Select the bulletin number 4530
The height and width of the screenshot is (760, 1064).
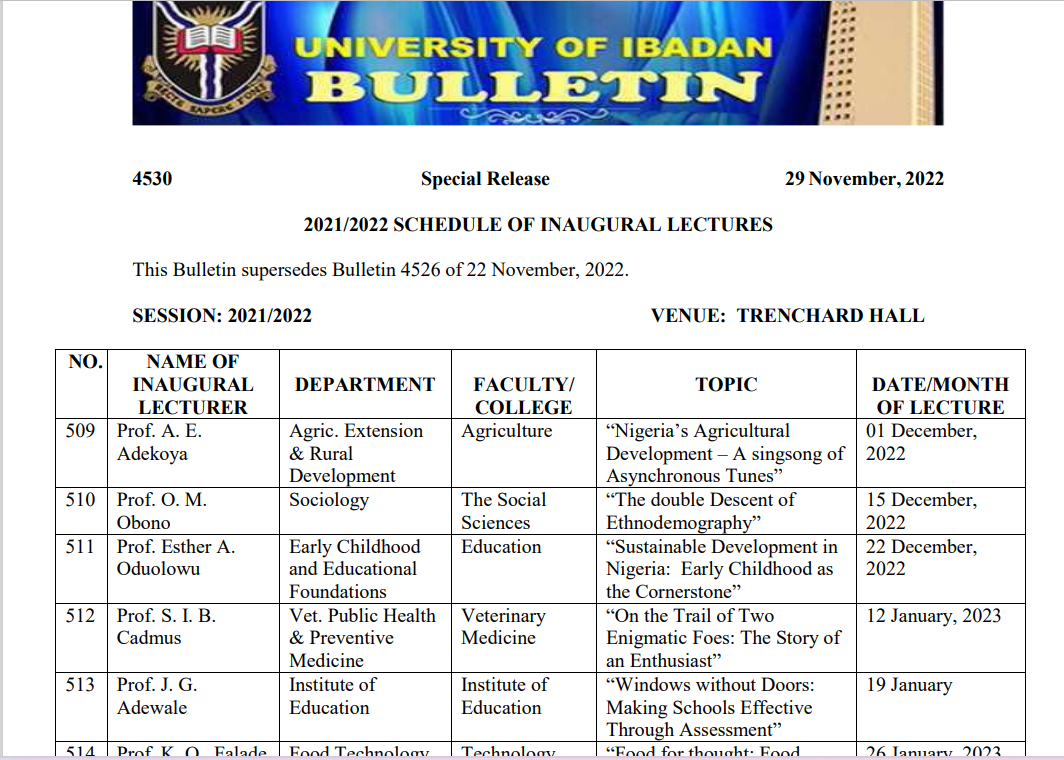coord(152,179)
